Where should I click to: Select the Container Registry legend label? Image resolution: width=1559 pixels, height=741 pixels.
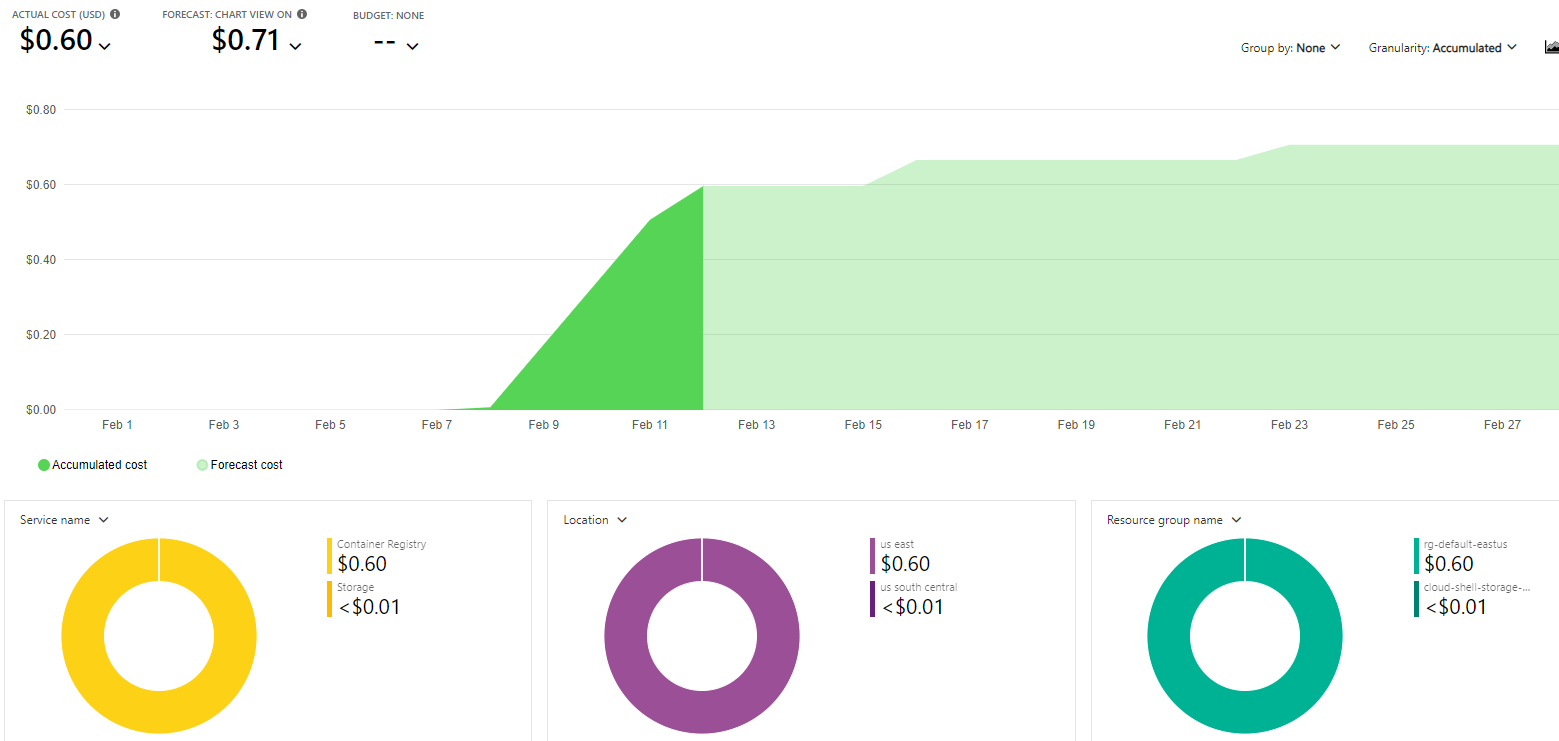pos(381,545)
